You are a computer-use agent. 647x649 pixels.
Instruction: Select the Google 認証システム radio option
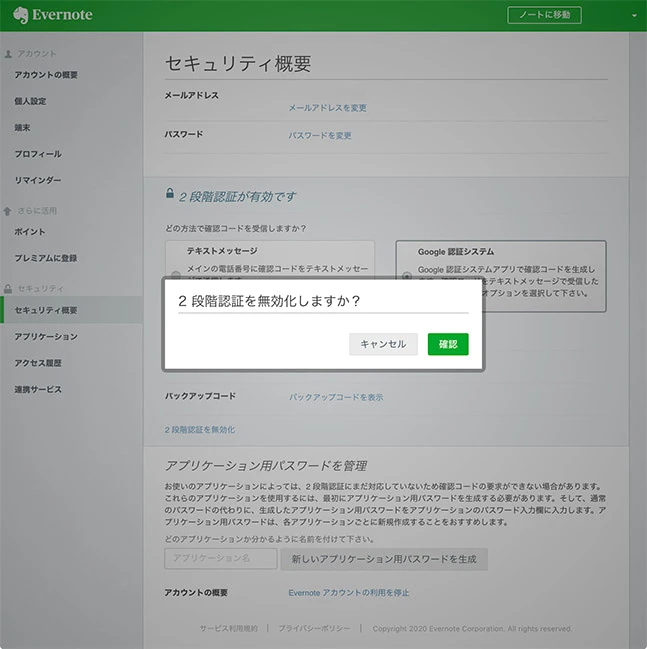[x=407, y=276]
